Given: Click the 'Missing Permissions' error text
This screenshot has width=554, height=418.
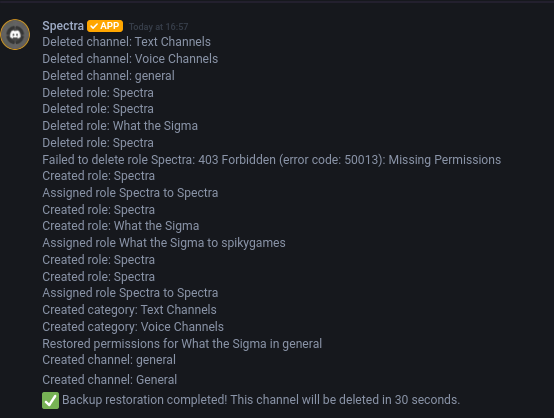Looking at the screenshot, I should click(445, 160).
